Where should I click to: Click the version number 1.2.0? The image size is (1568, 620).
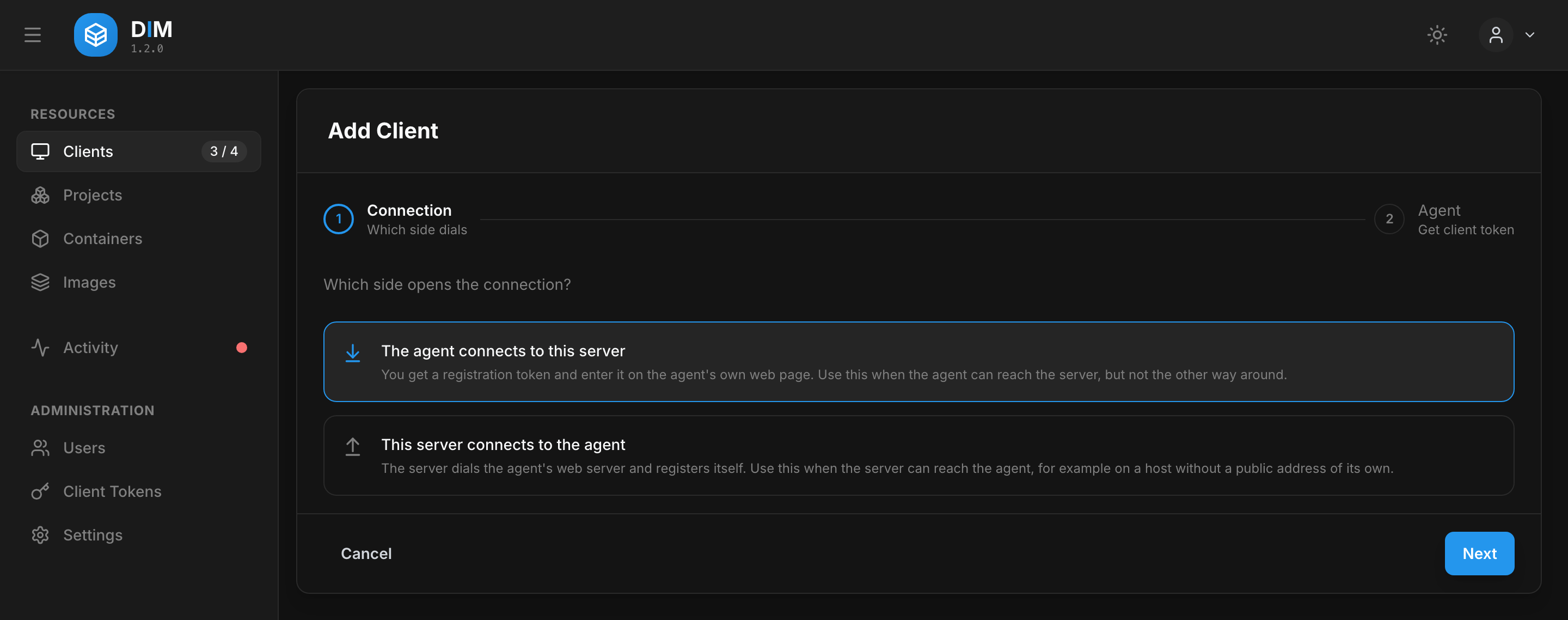point(146,48)
